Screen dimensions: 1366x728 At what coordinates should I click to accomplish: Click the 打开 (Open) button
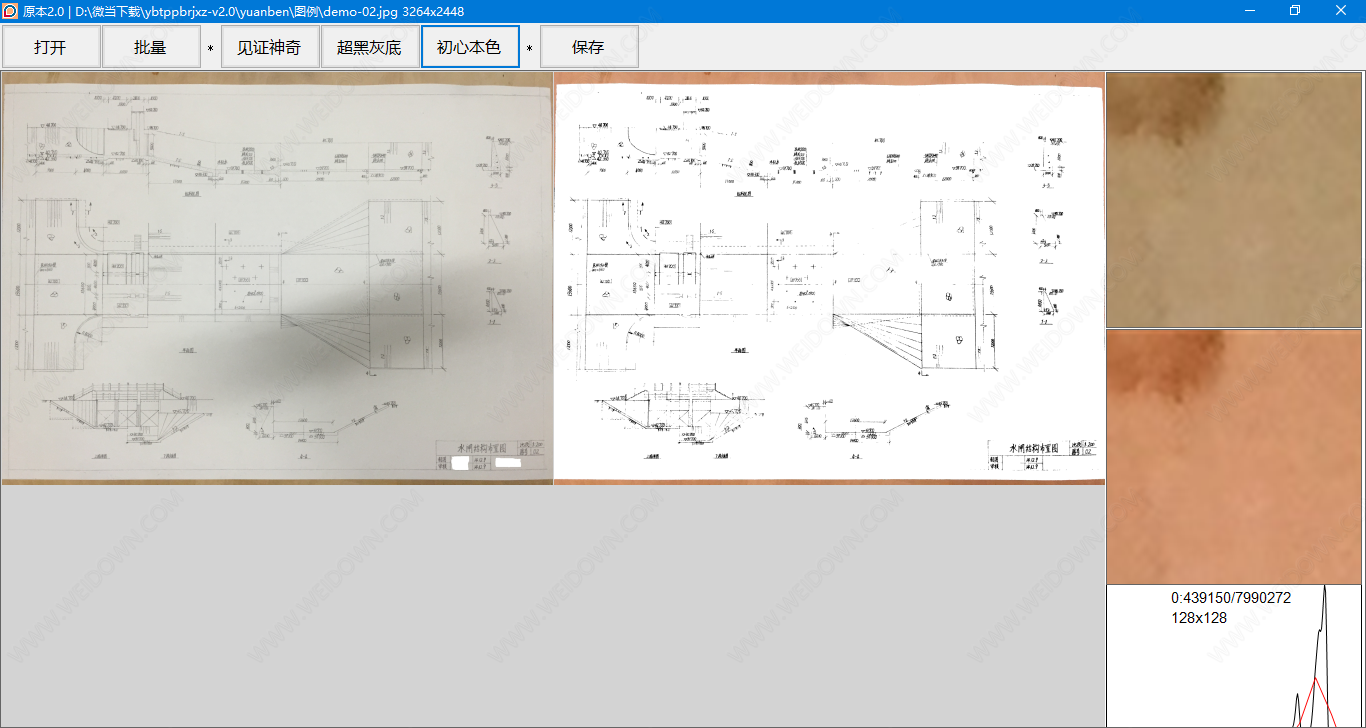click(51, 47)
